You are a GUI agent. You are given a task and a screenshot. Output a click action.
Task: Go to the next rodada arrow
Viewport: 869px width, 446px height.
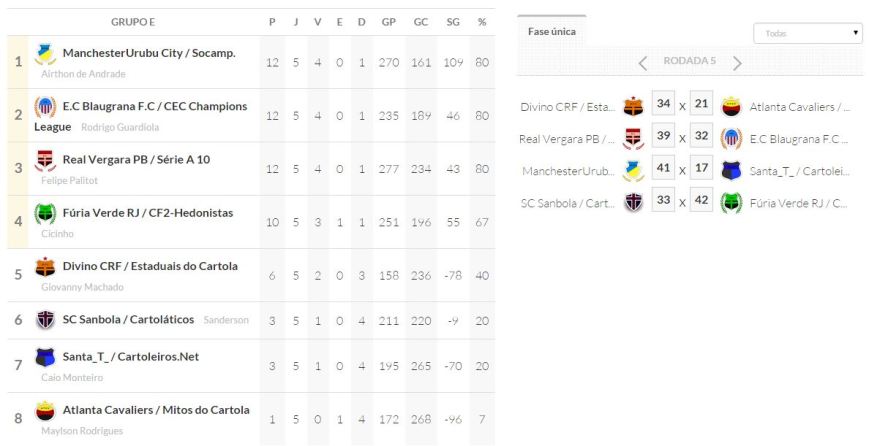pyautogui.click(x=737, y=62)
